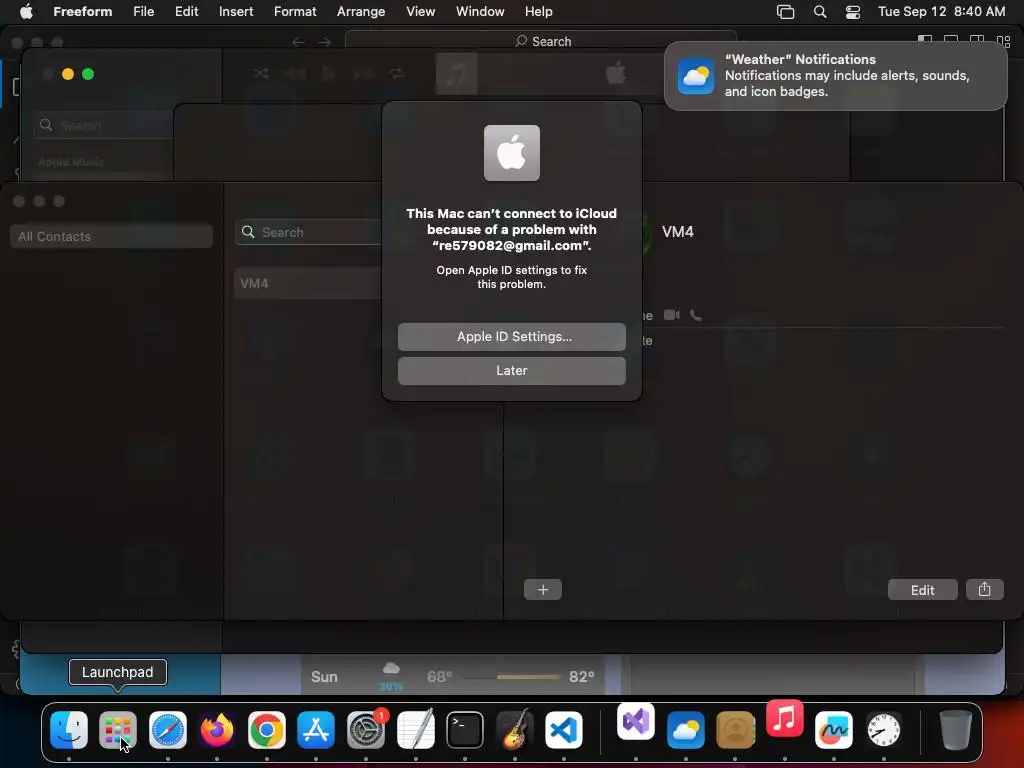Switch to Contacts via the dock icon
1024x768 pixels.
[735, 729]
